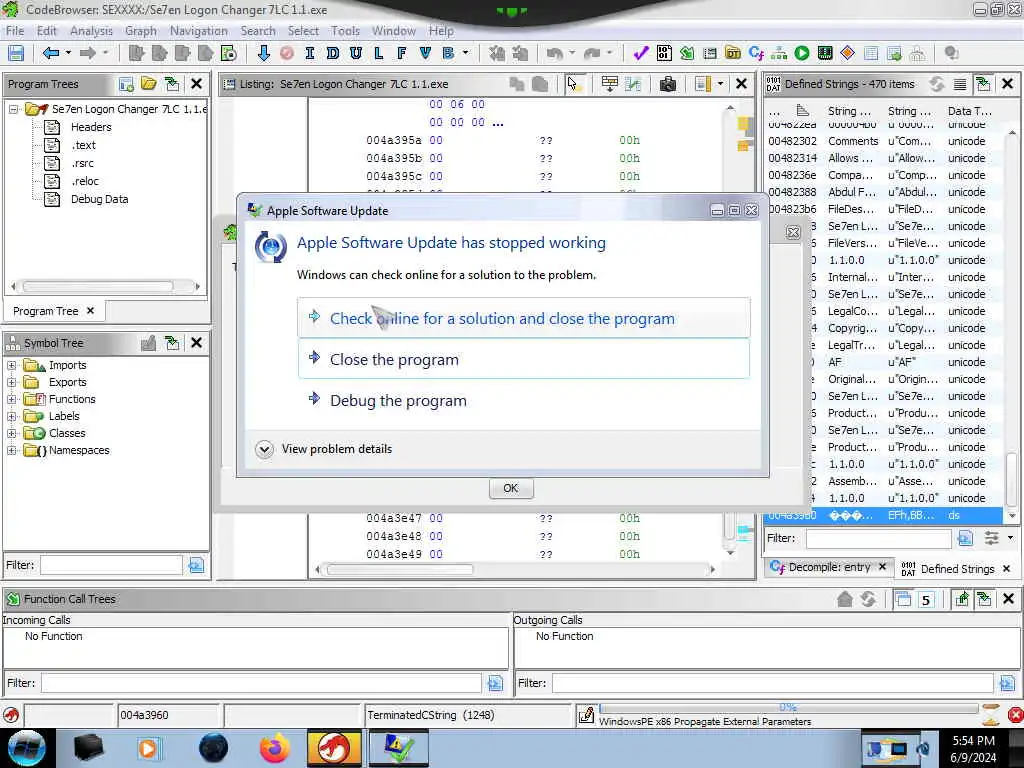Screen dimensions: 1024x768
Task: Click the Save program toolbar icon
Action: coord(16,53)
